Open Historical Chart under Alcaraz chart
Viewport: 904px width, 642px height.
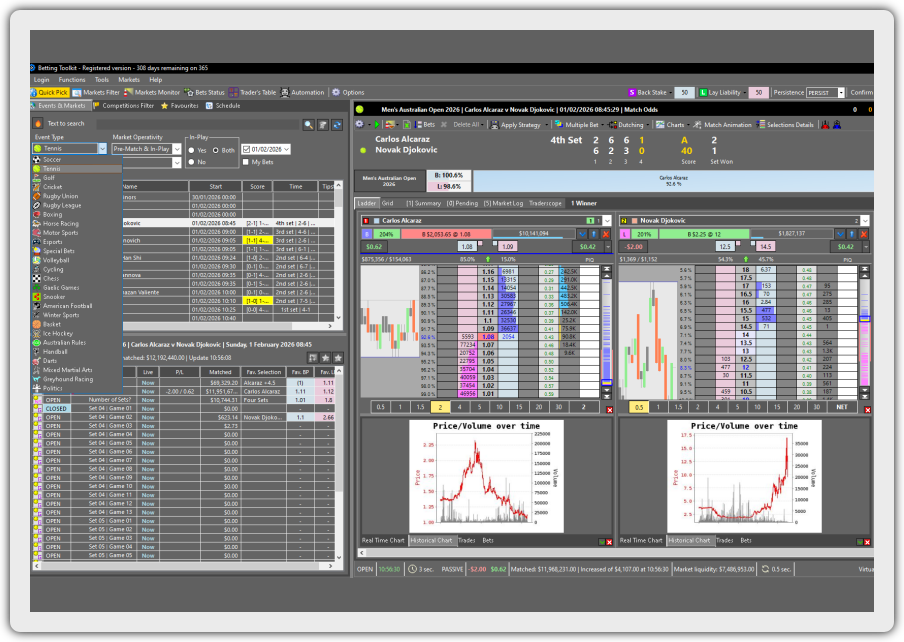point(432,541)
